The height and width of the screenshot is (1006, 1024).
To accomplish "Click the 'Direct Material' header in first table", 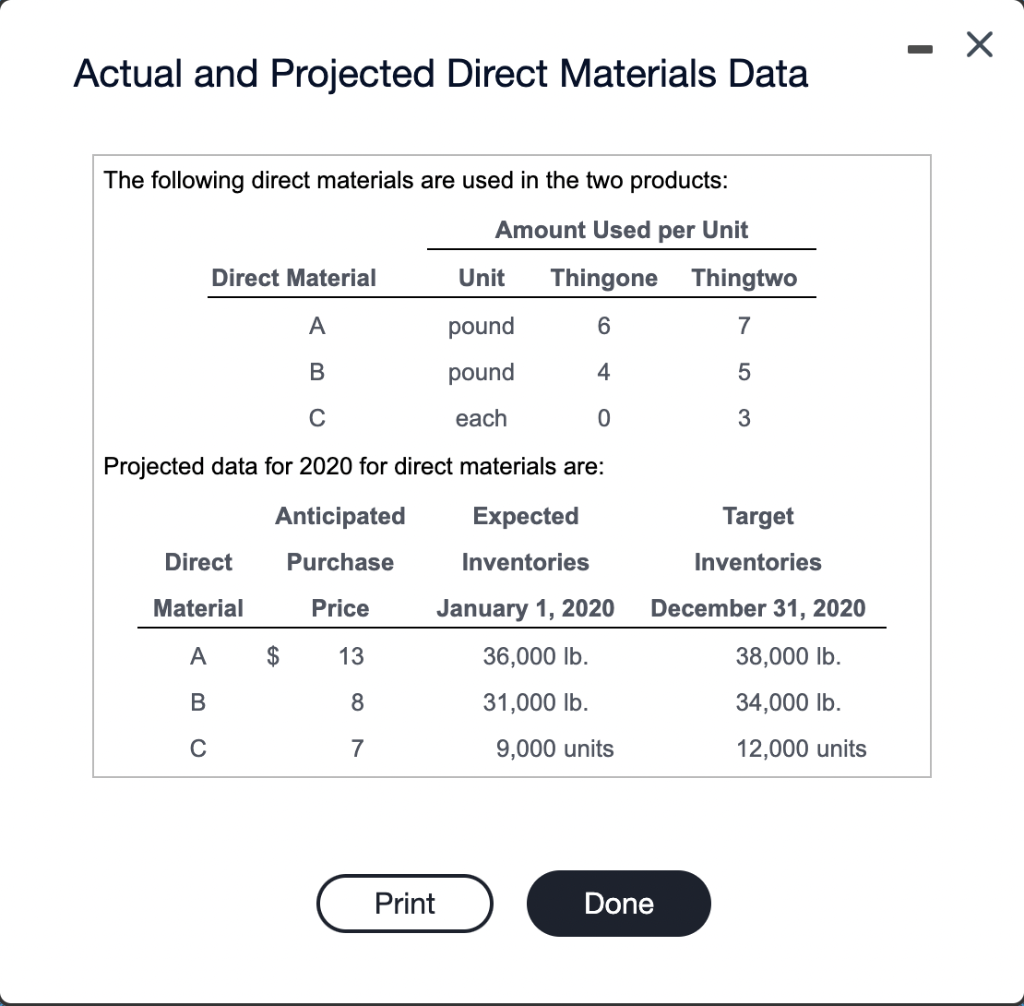I will (293, 278).
